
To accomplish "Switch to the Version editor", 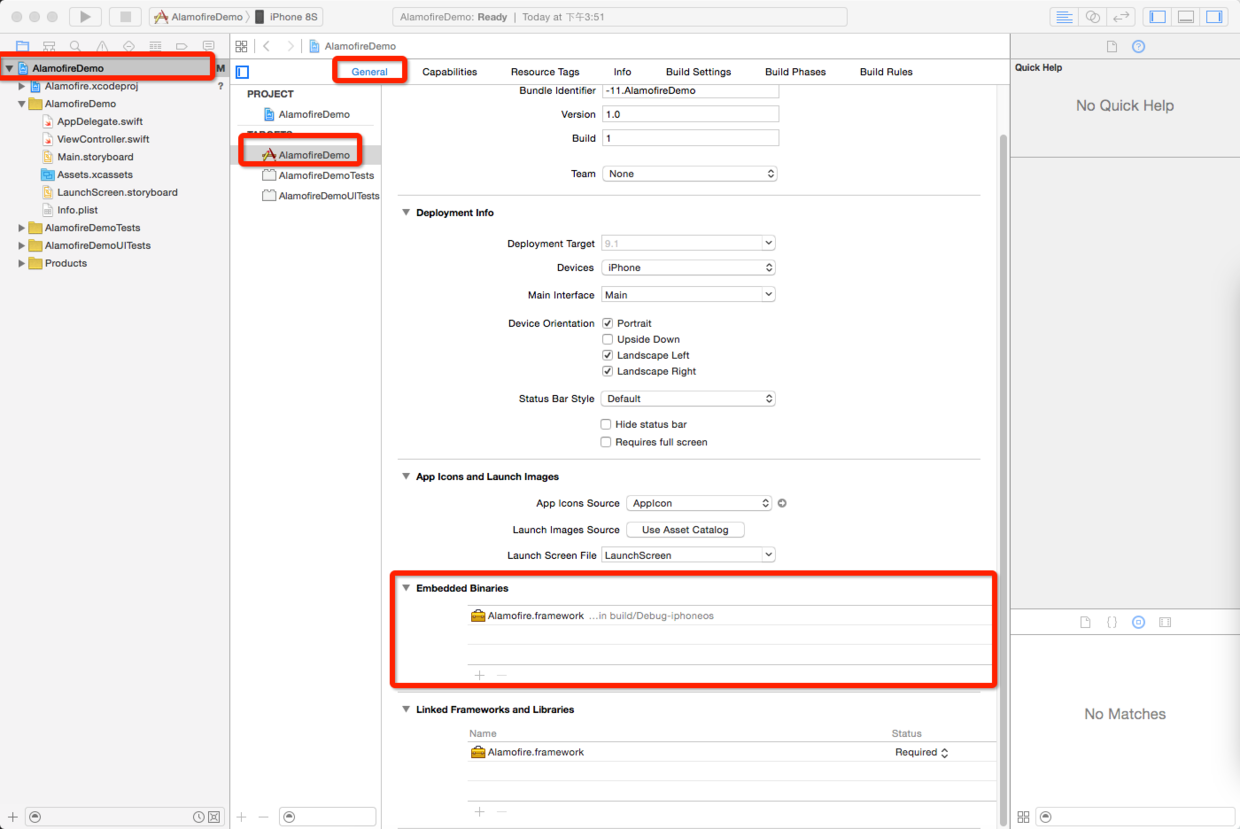I will pyautogui.click(x=1121, y=17).
